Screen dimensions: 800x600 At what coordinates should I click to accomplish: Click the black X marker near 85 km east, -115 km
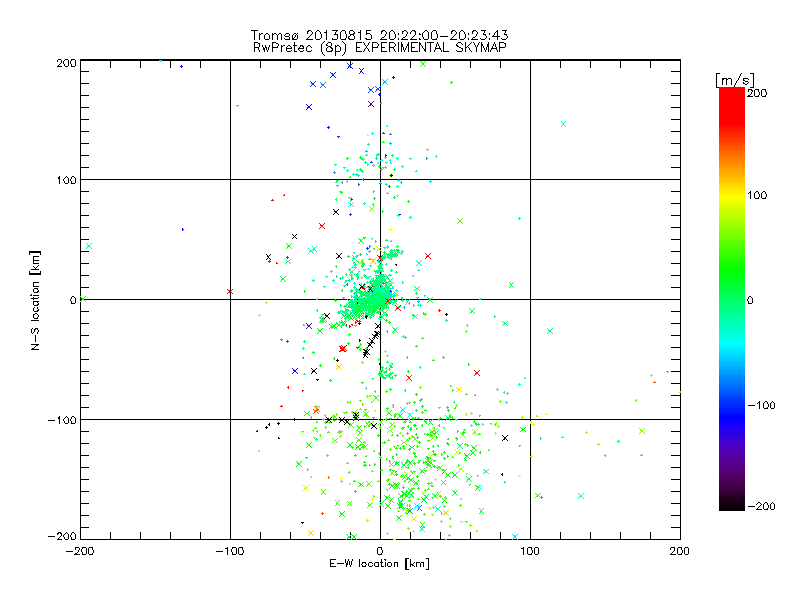coord(505,438)
